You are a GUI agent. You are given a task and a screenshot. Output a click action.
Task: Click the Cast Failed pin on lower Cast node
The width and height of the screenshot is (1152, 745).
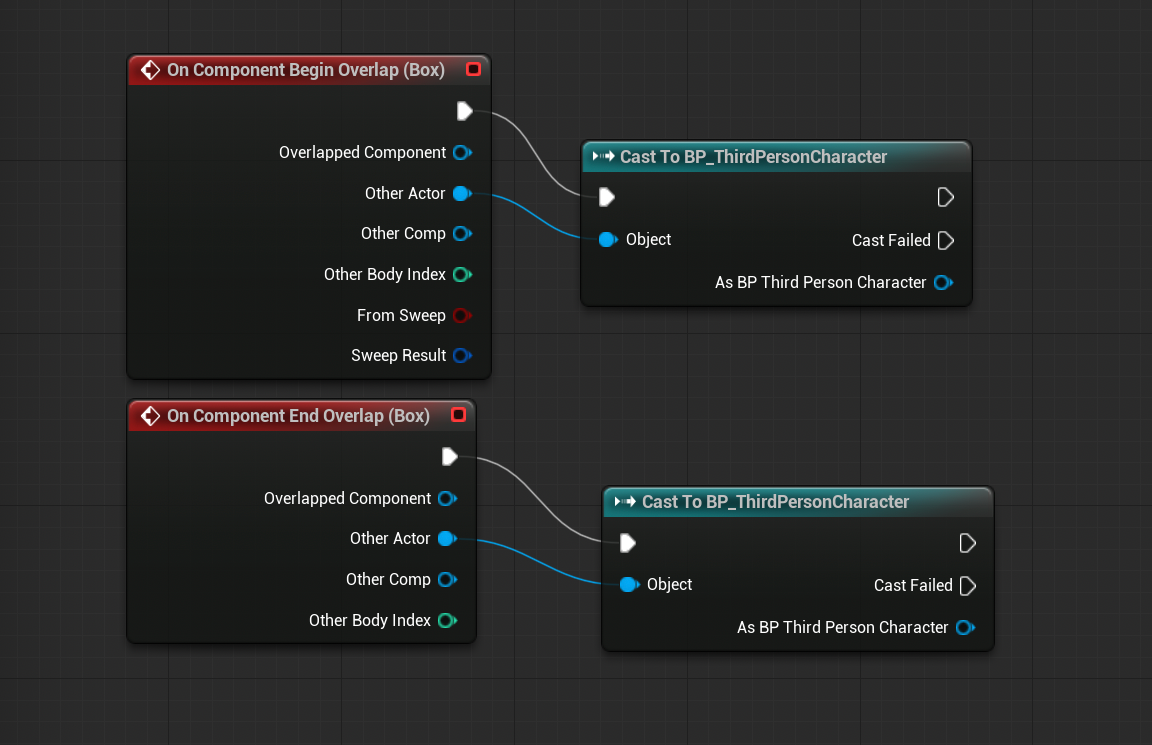click(x=968, y=585)
